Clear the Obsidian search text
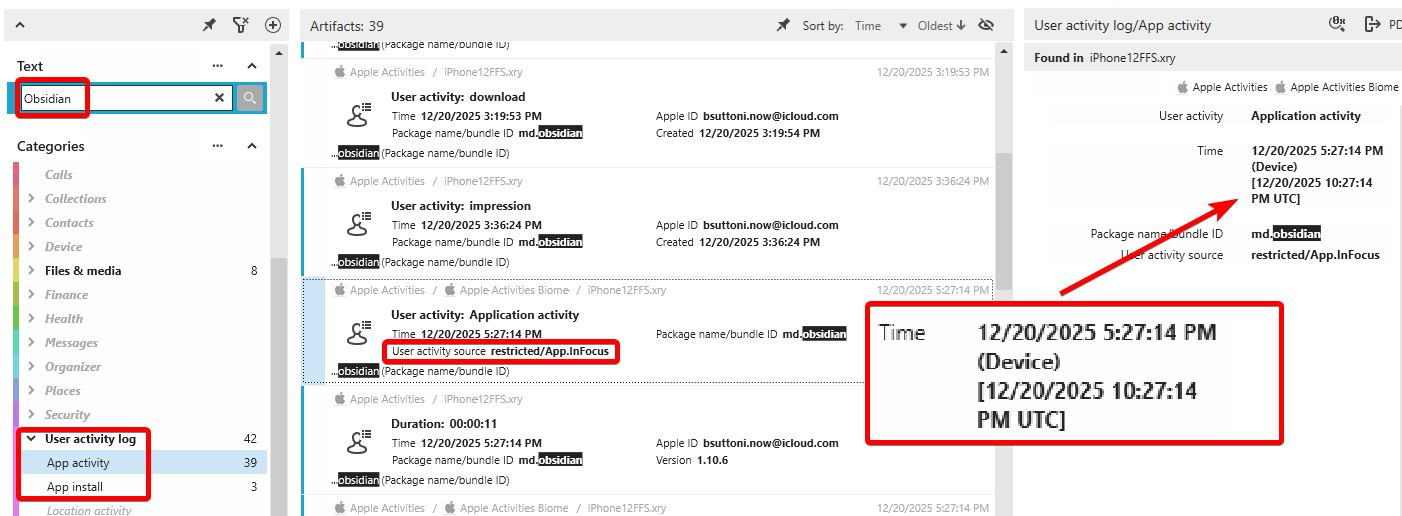 tap(220, 98)
